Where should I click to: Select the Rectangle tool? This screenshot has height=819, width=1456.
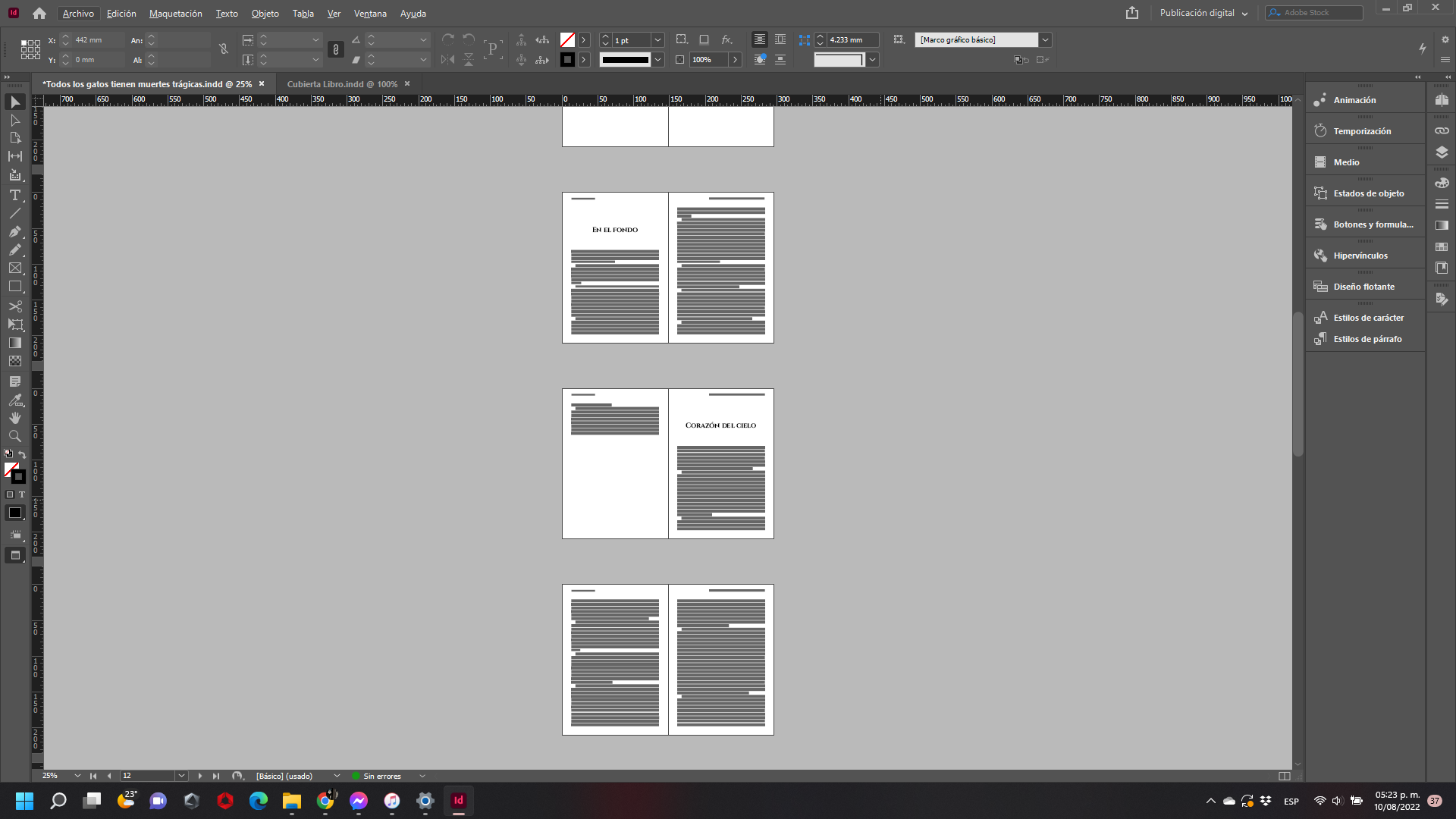coord(15,287)
